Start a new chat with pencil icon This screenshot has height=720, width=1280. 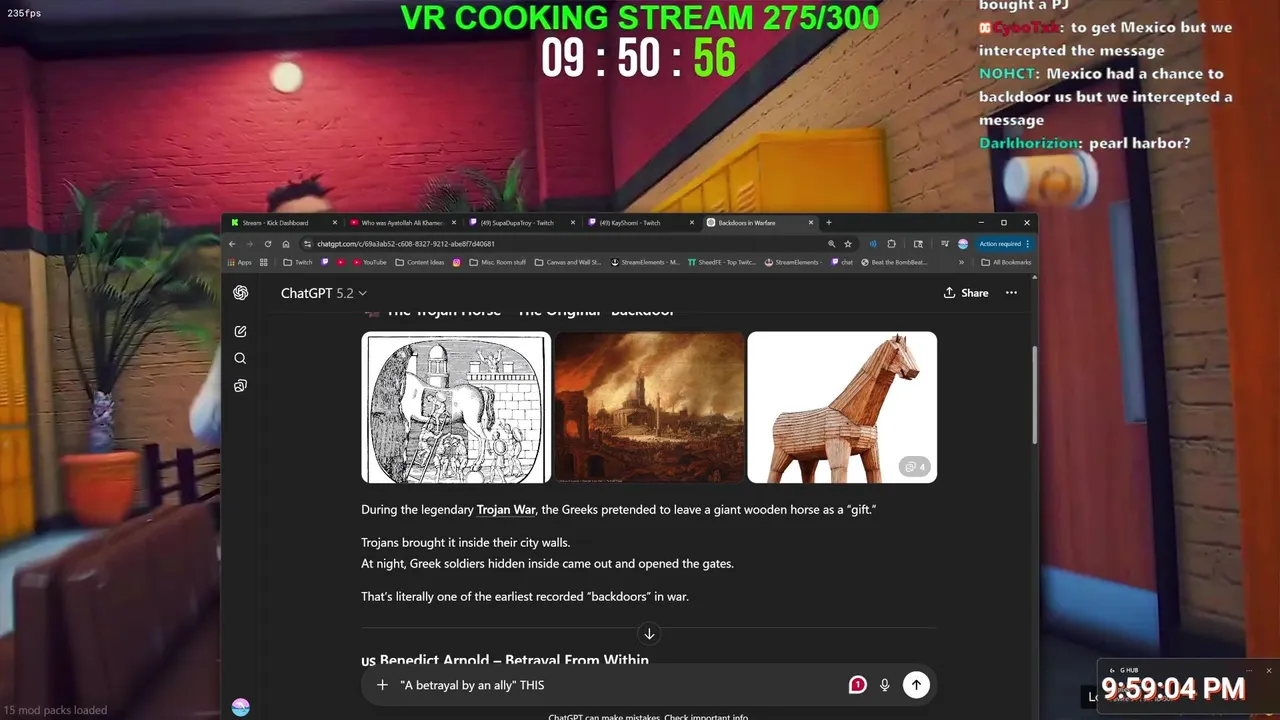click(x=240, y=331)
